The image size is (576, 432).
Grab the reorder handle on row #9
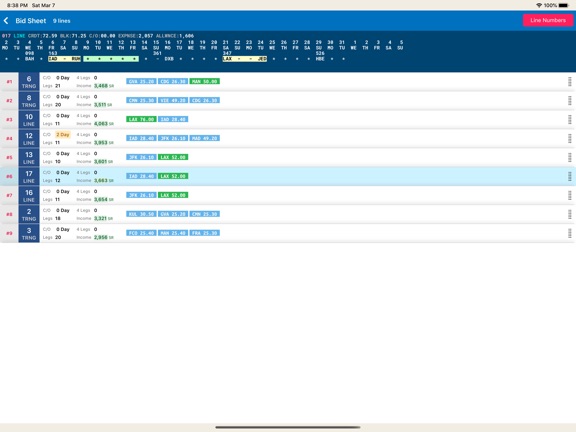point(569,233)
